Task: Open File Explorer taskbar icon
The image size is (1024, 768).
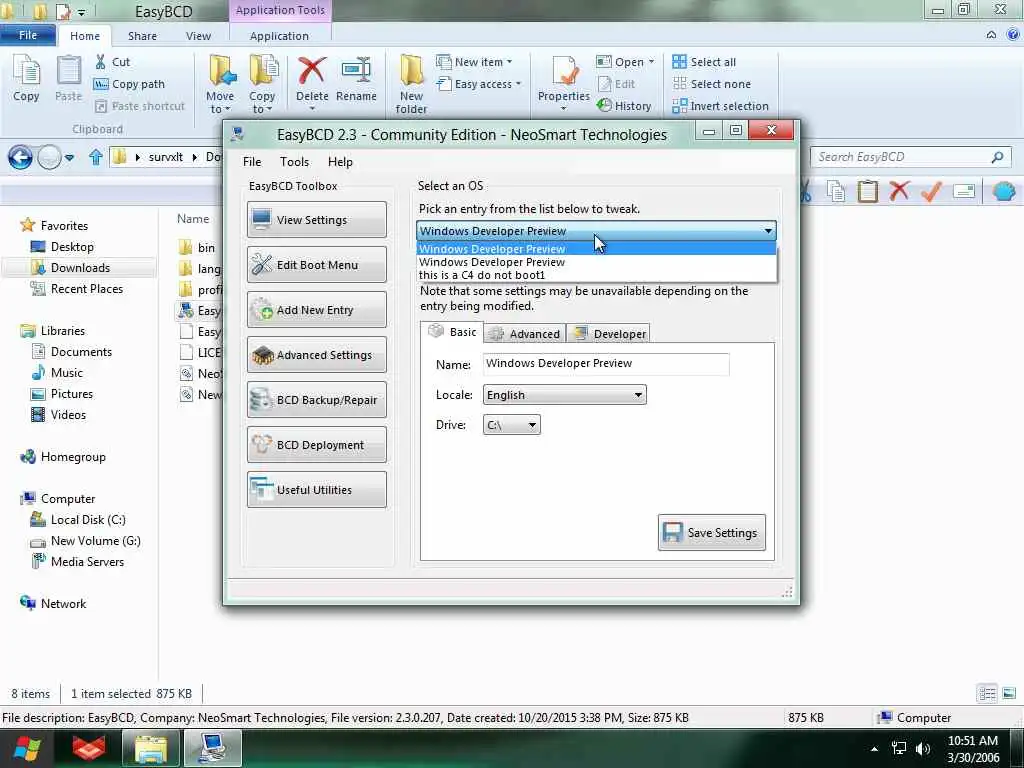Action: (x=151, y=749)
